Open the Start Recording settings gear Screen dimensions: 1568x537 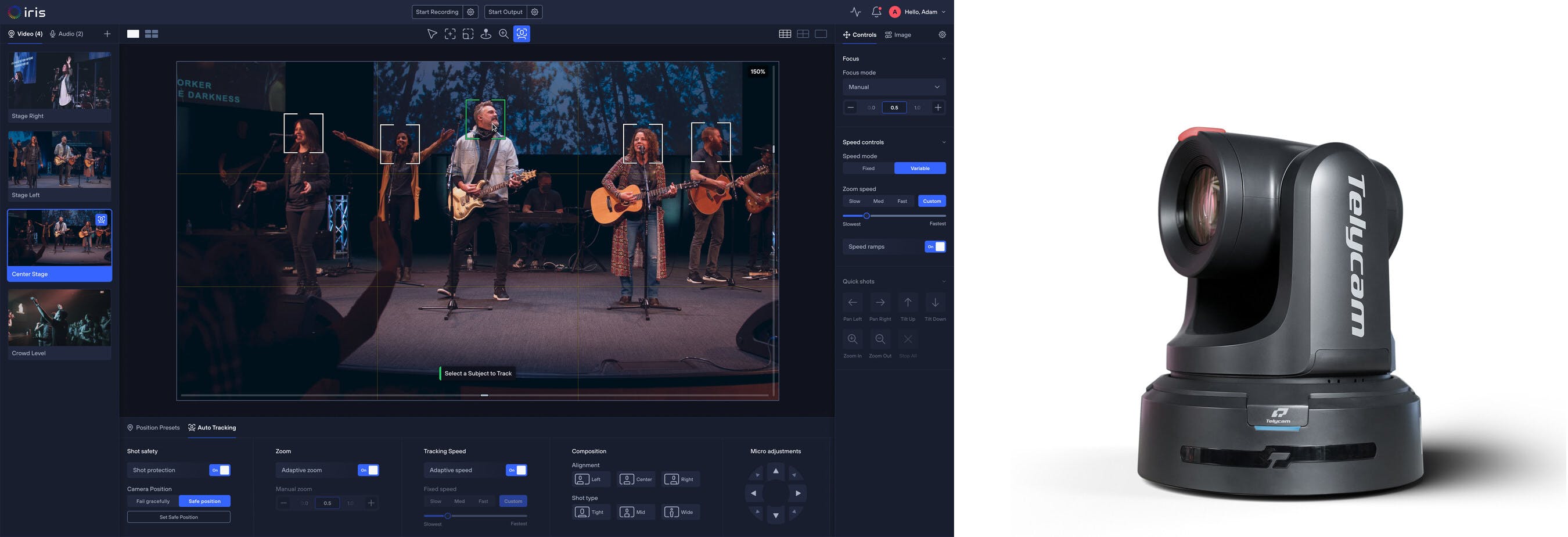470,12
